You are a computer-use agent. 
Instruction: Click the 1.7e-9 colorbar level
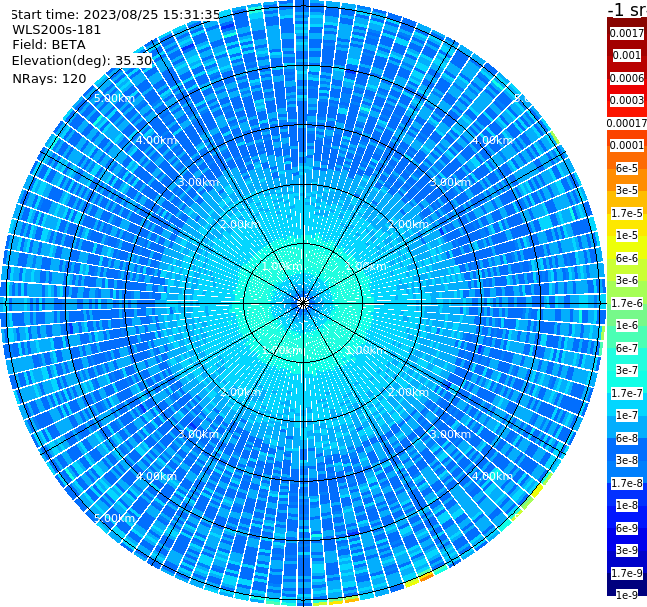point(627,573)
